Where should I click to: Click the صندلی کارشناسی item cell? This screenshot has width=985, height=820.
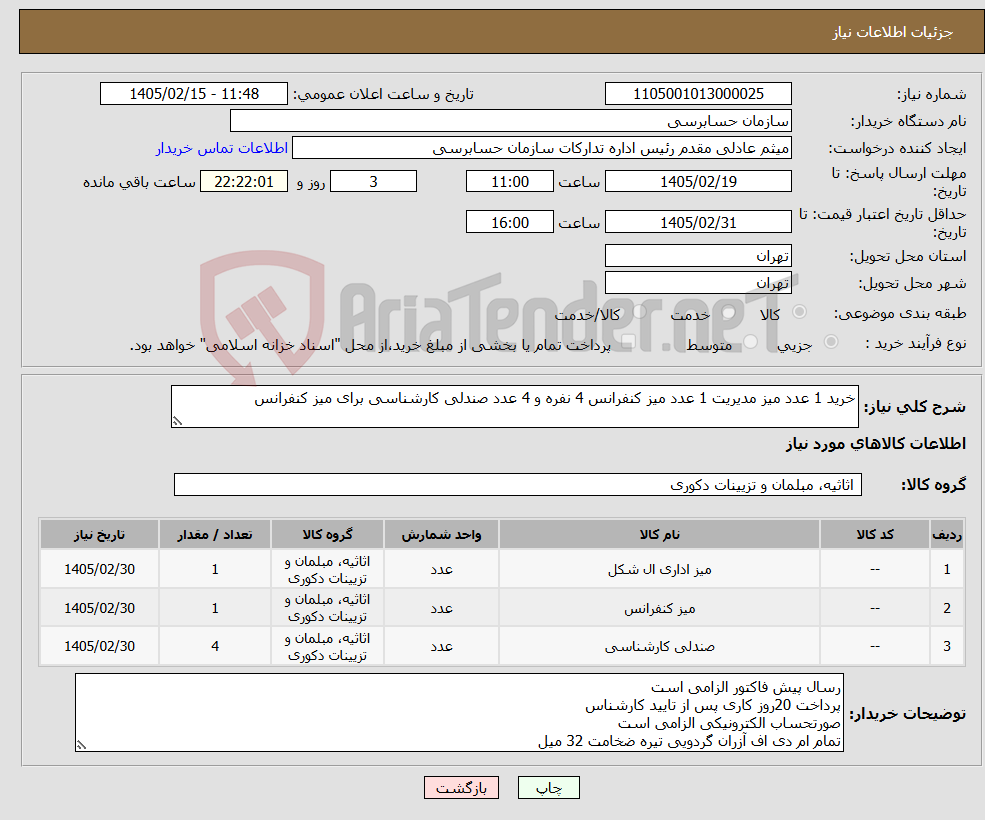tap(659, 646)
